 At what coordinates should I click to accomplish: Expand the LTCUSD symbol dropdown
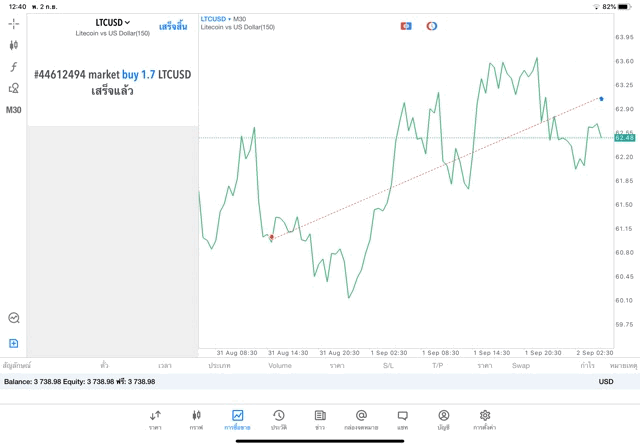point(113,22)
